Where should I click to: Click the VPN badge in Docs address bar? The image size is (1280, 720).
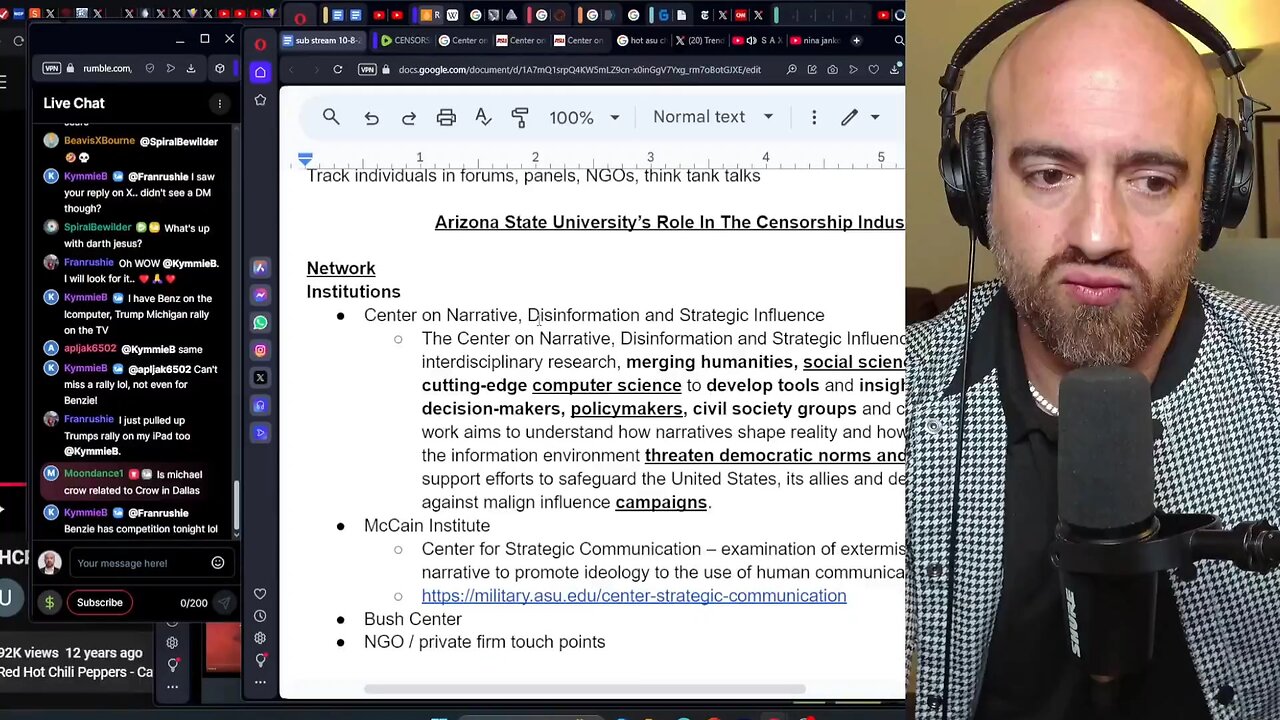pos(367,69)
